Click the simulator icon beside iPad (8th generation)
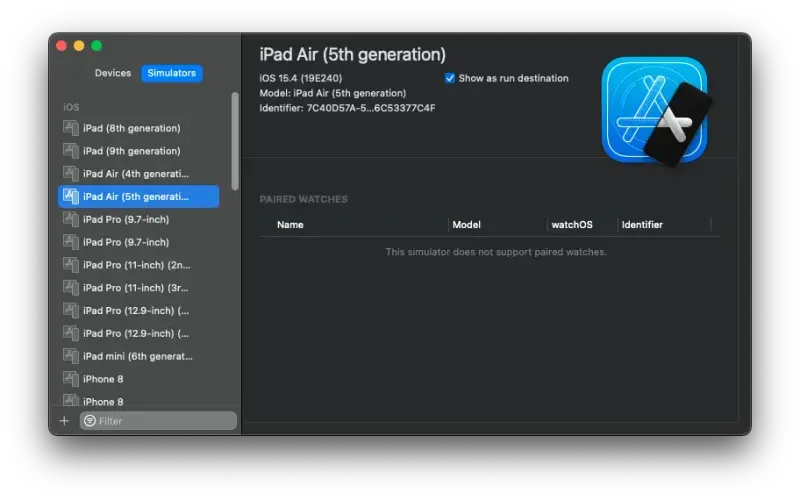 coord(70,128)
